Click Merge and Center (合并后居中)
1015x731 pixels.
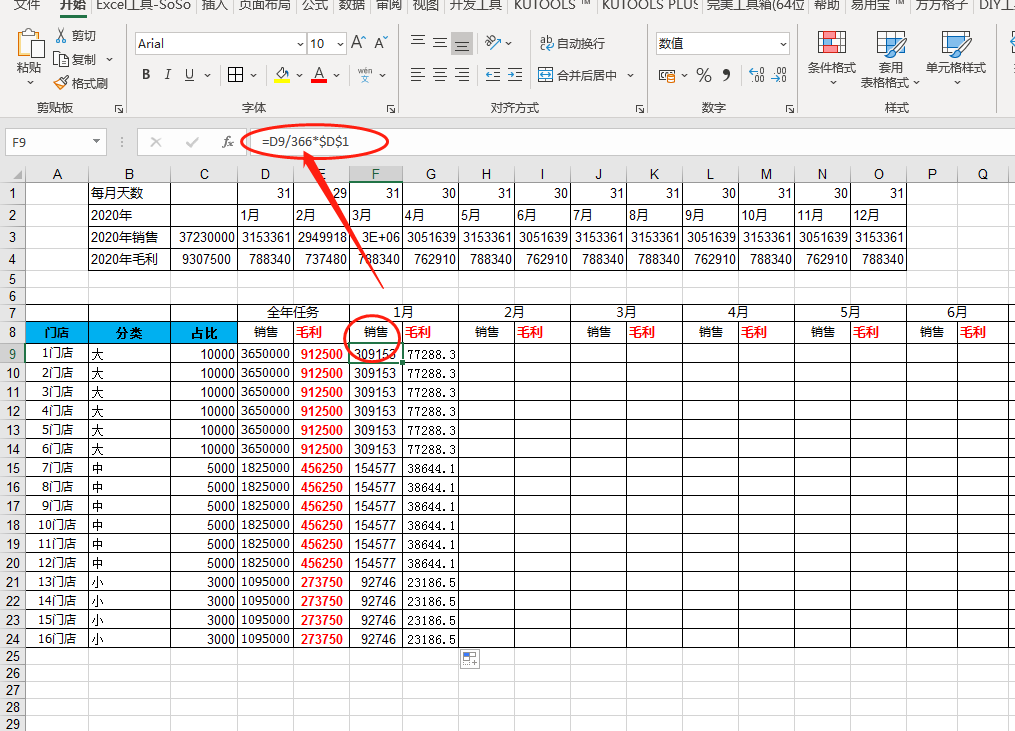(577, 75)
